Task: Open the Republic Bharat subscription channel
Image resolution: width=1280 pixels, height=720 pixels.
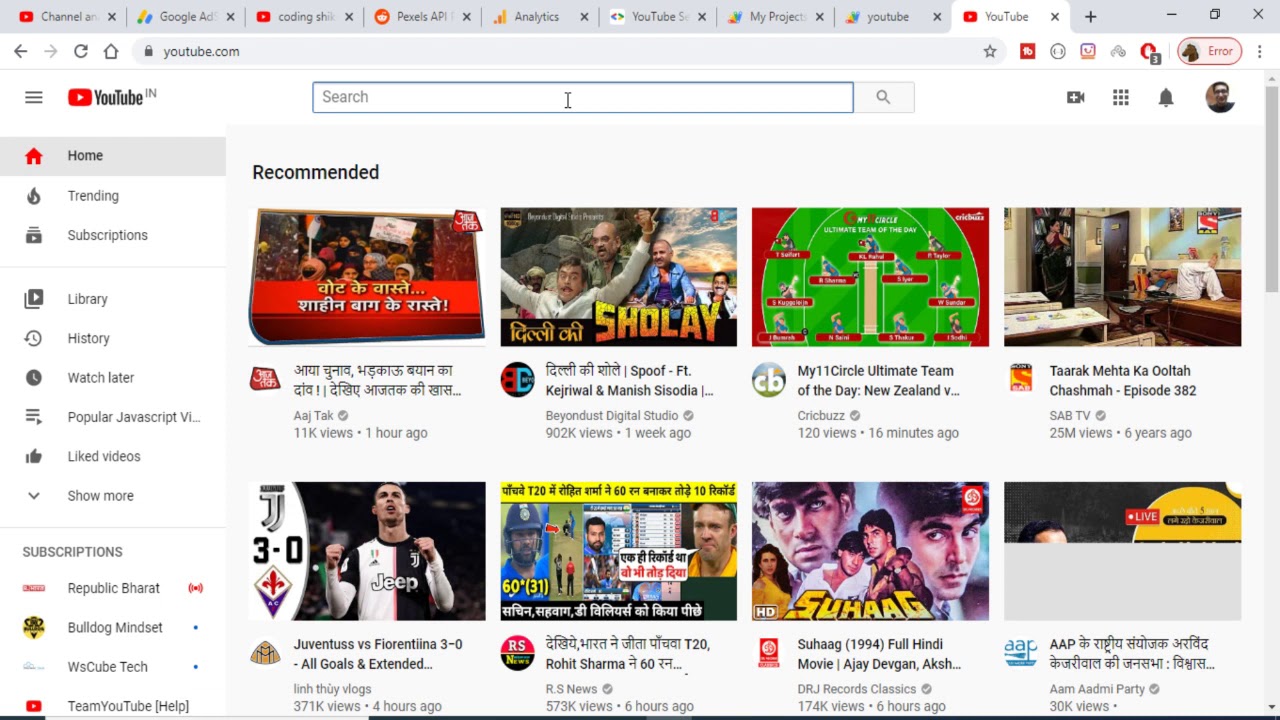Action: point(113,588)
